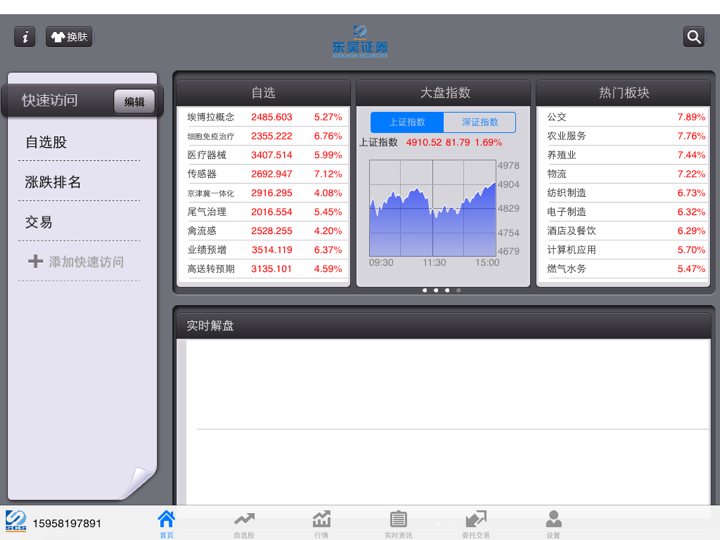Click the 热门板块 panel header
Viewport: 720px width, 540px height.
click(x=624, y=93)
